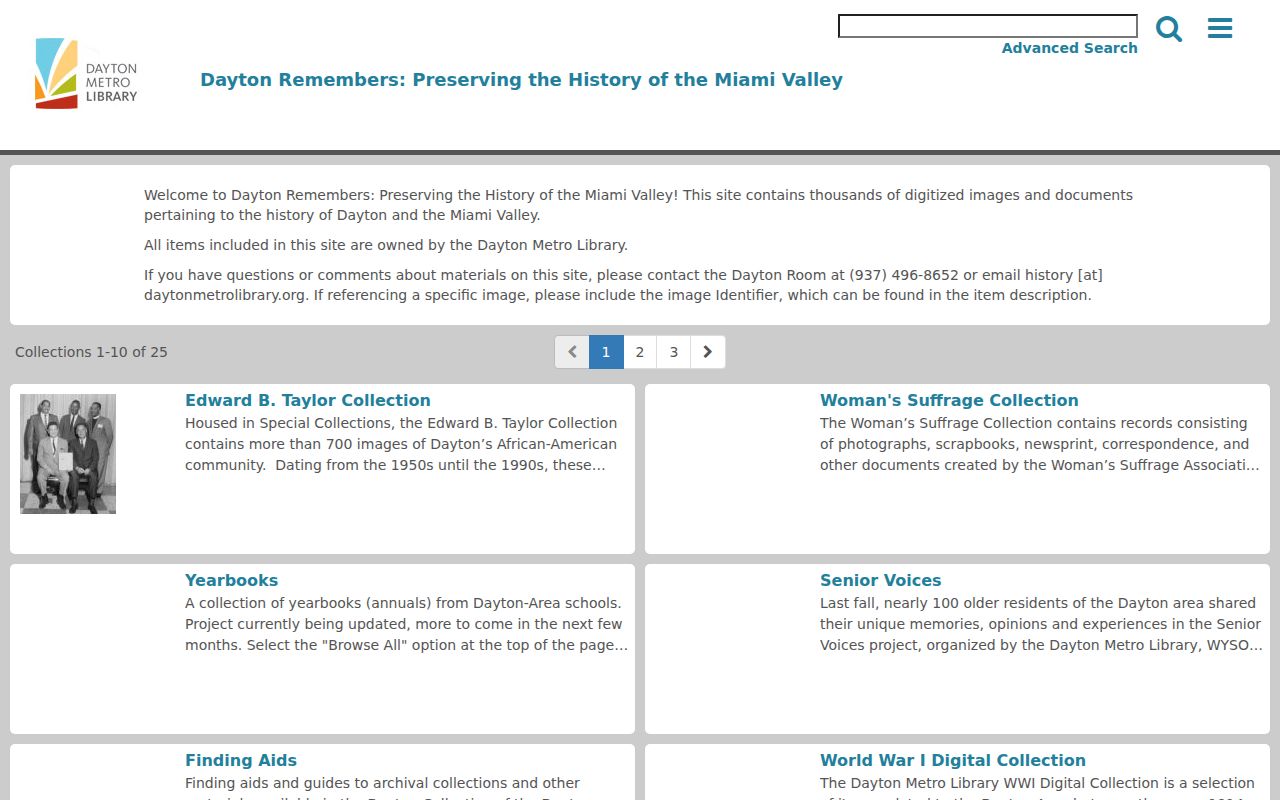Open the Yearbooks collection link
The image size is (1280, 800).
click(231, 580)
